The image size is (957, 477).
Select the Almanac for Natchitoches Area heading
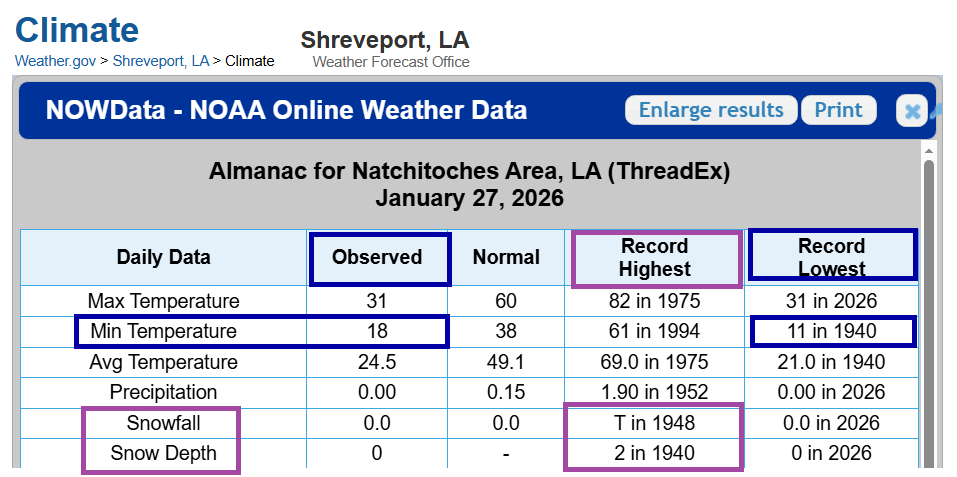pos(469,171)
